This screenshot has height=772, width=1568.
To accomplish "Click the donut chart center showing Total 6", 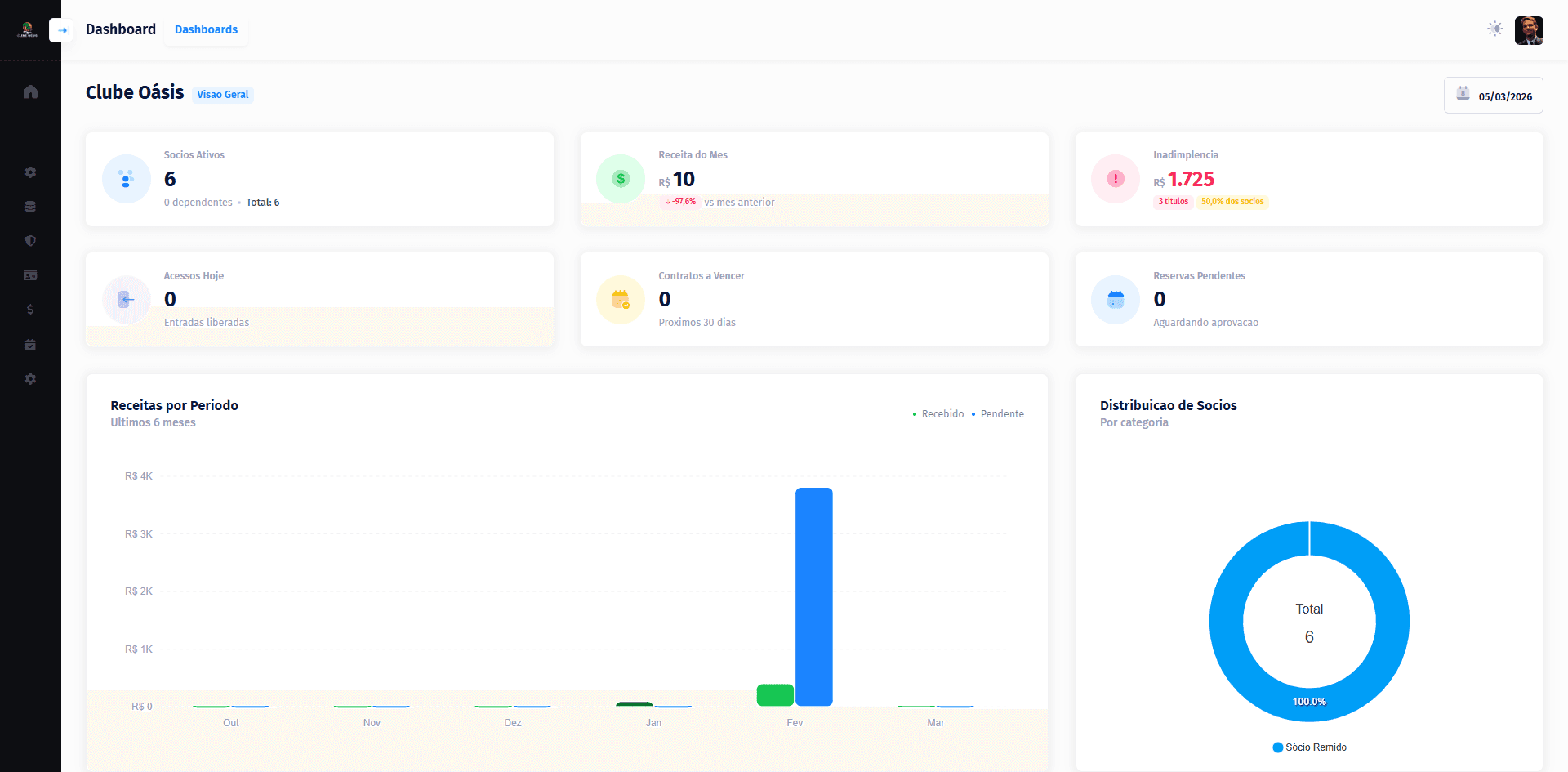I will pyautogui.click(x=1309, y=621).
